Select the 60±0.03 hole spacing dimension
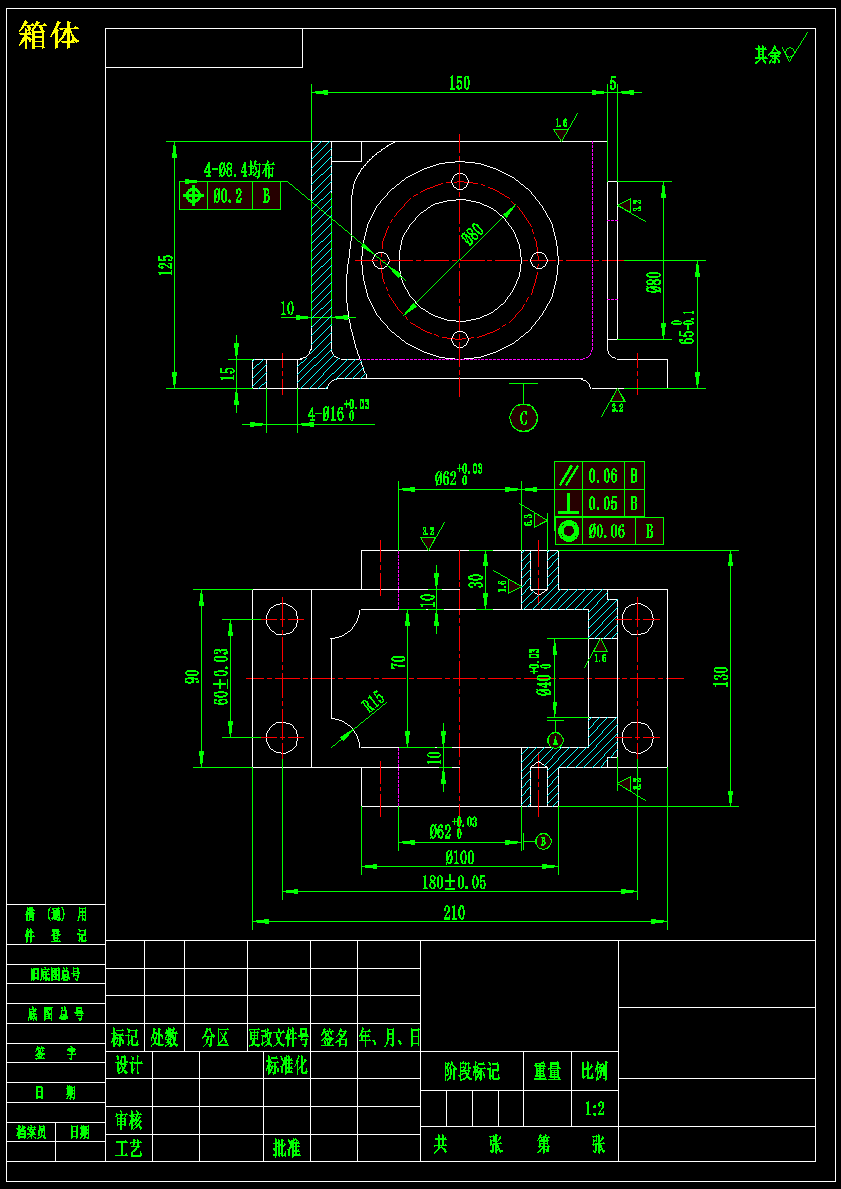 pyautogui.click(x=221, y=677)
